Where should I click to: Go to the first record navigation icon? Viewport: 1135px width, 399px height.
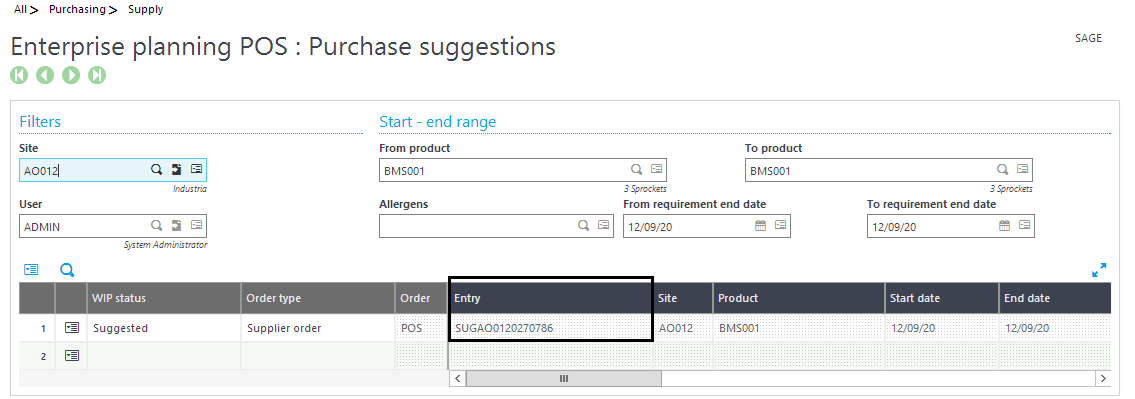tap(19, 75)
